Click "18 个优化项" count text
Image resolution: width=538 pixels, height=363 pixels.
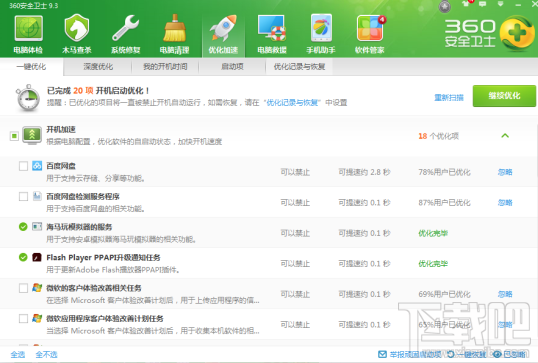(438, 136)
